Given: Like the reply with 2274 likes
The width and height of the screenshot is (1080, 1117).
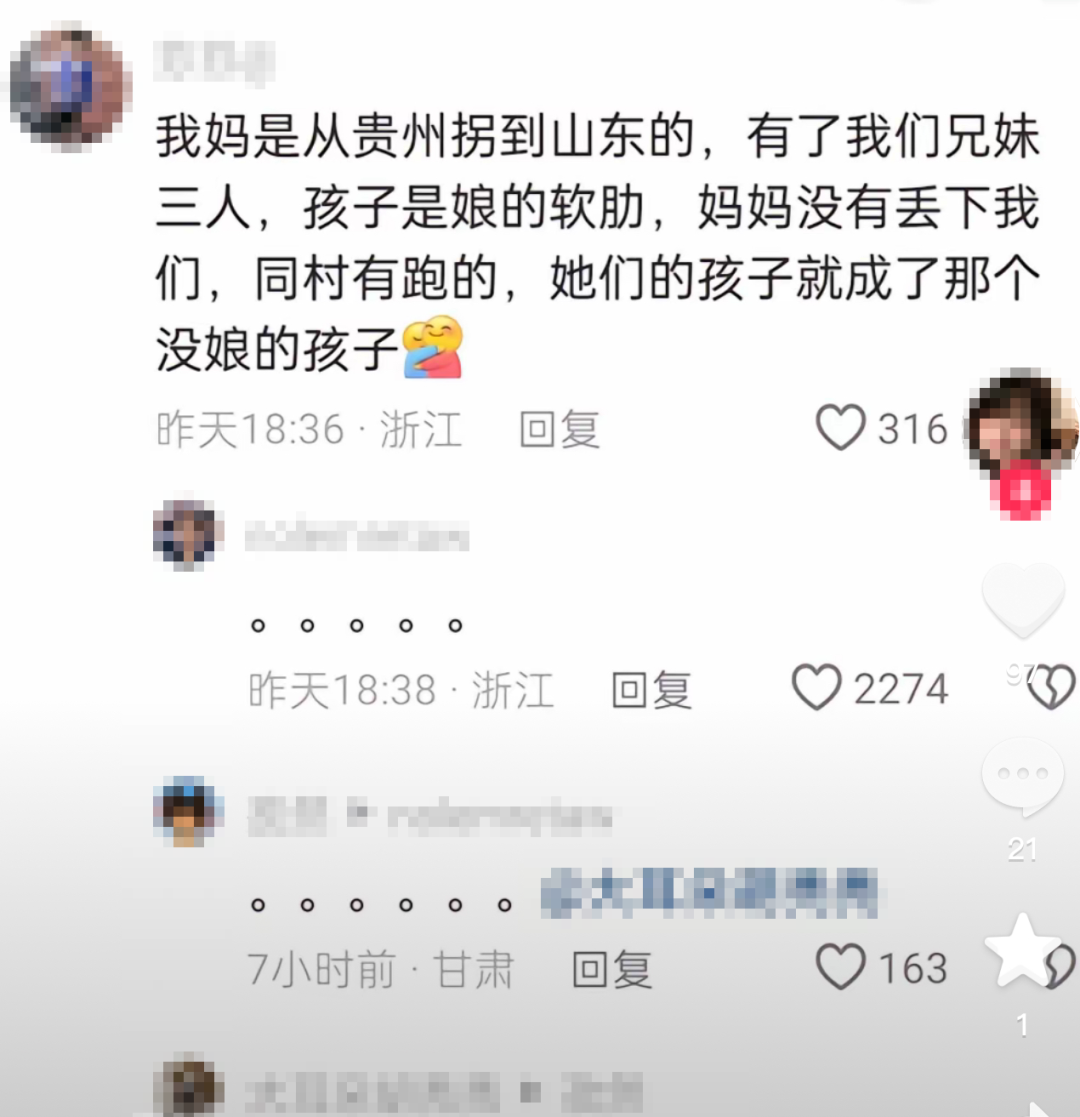Looking at the screenshot, I should pyautogui.click(x=816, y=687).
